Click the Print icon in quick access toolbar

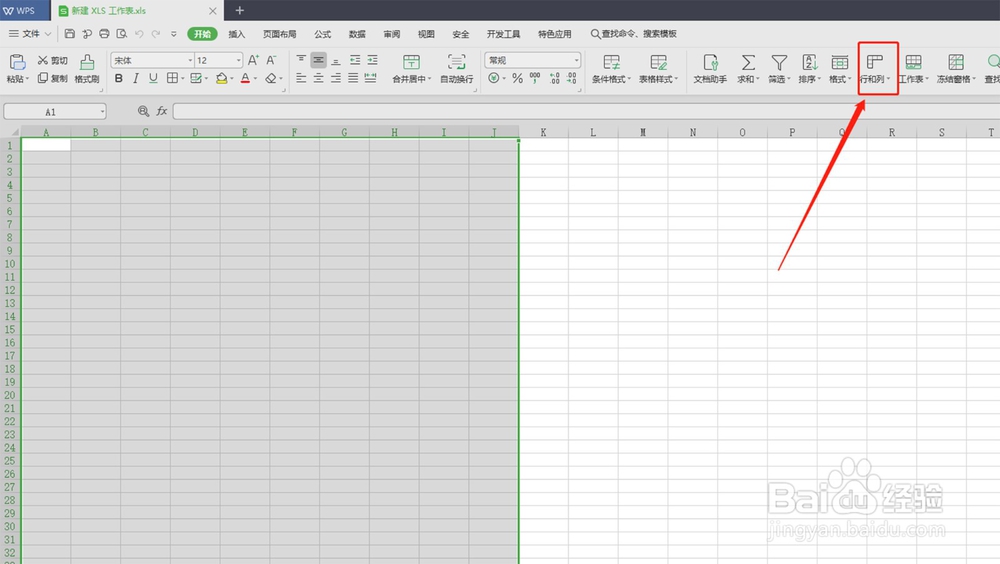coord(104,34)
